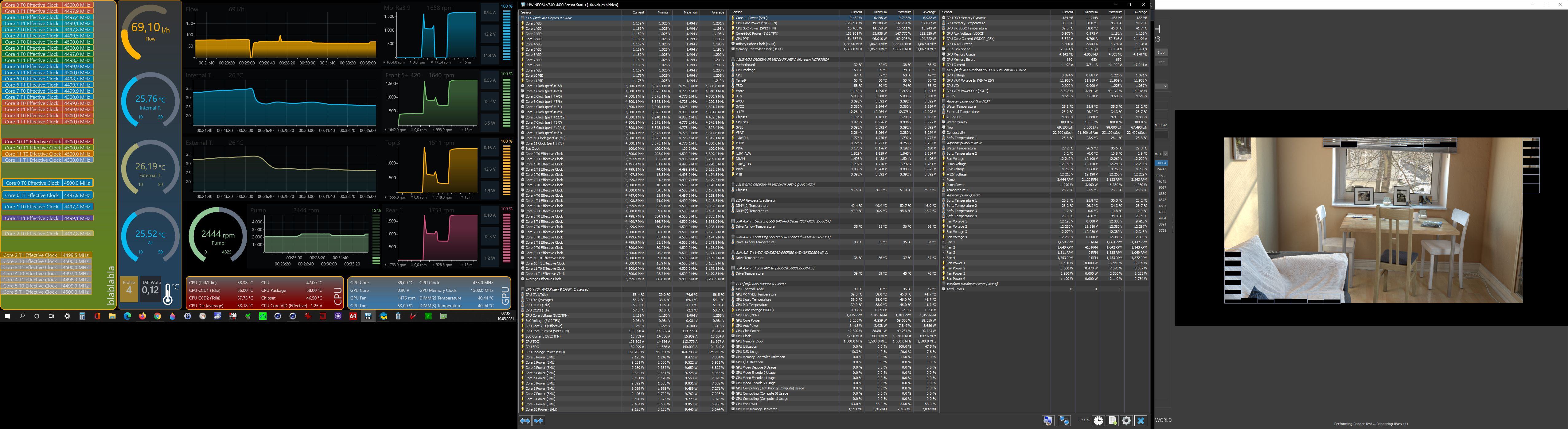Open HWiNFO network computers icon
1568x429 pixels.
[1065, 420]
